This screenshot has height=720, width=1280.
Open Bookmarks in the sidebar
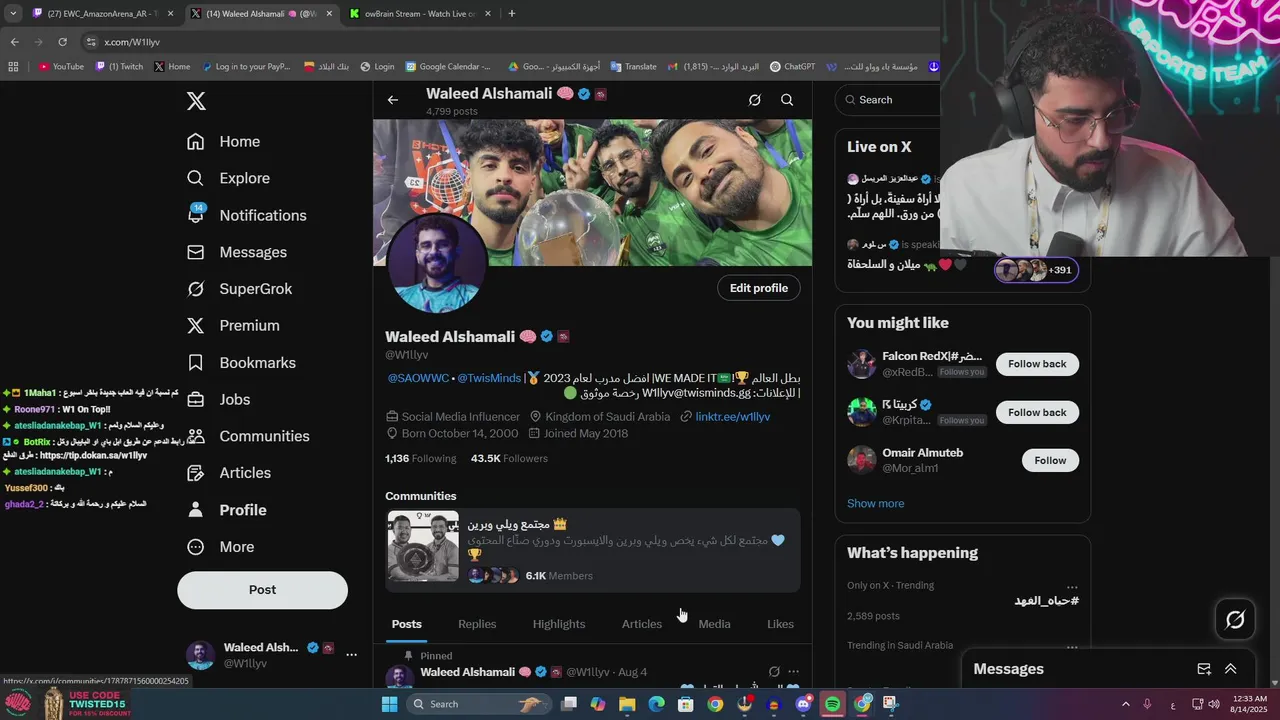pos(242,363)
